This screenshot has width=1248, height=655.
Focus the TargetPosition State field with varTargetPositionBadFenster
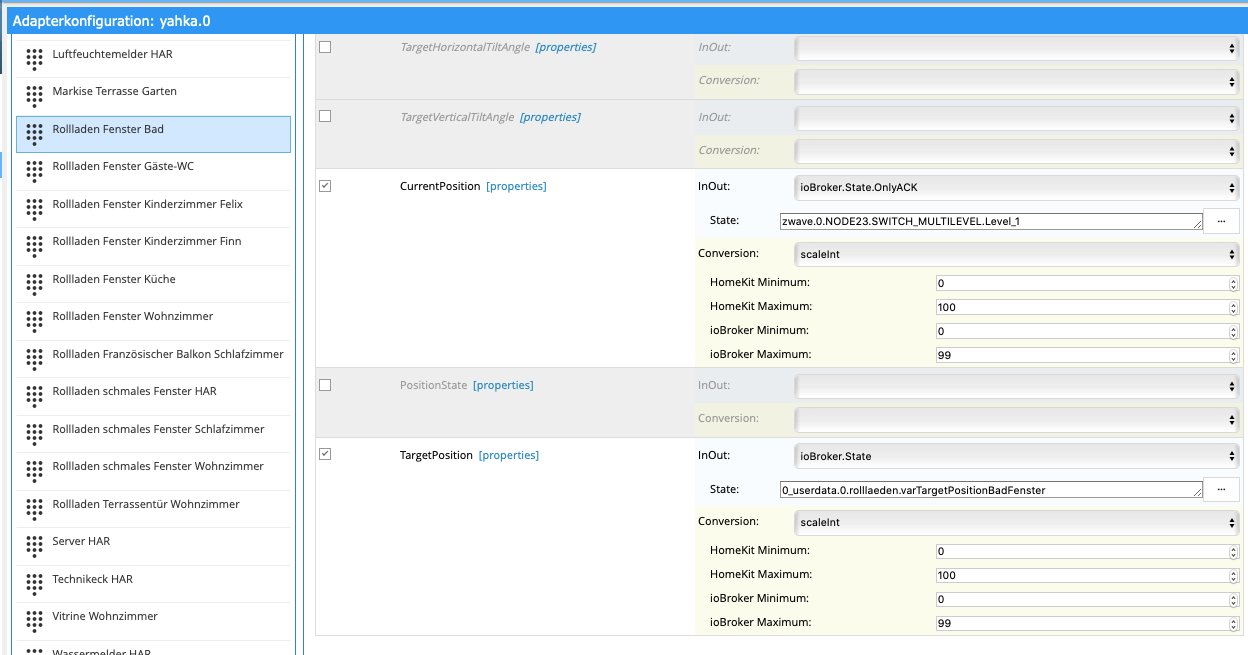click(991, 490)
